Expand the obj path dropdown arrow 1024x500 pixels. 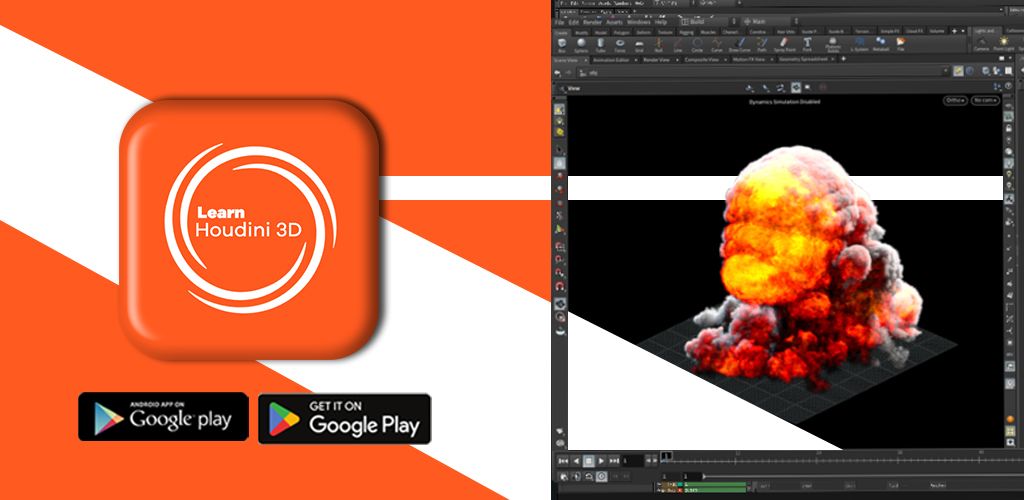coord(945,71)
